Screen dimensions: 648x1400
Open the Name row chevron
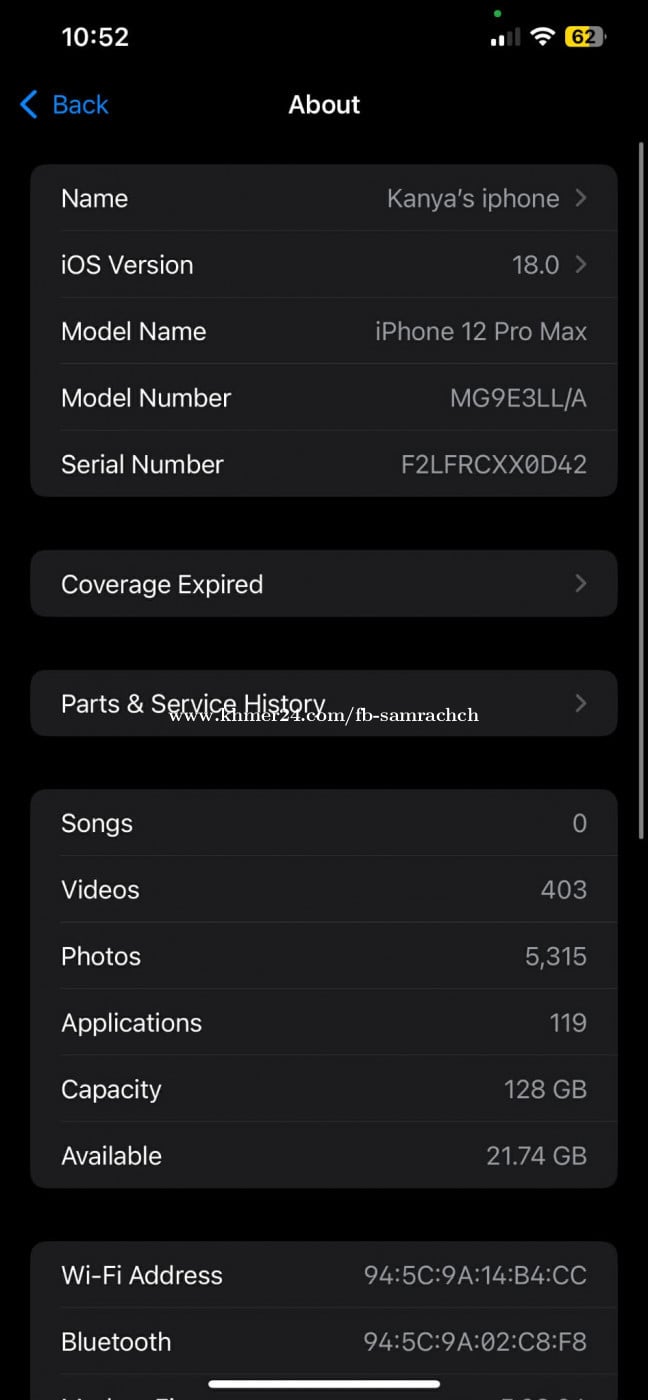coord(581,198)
